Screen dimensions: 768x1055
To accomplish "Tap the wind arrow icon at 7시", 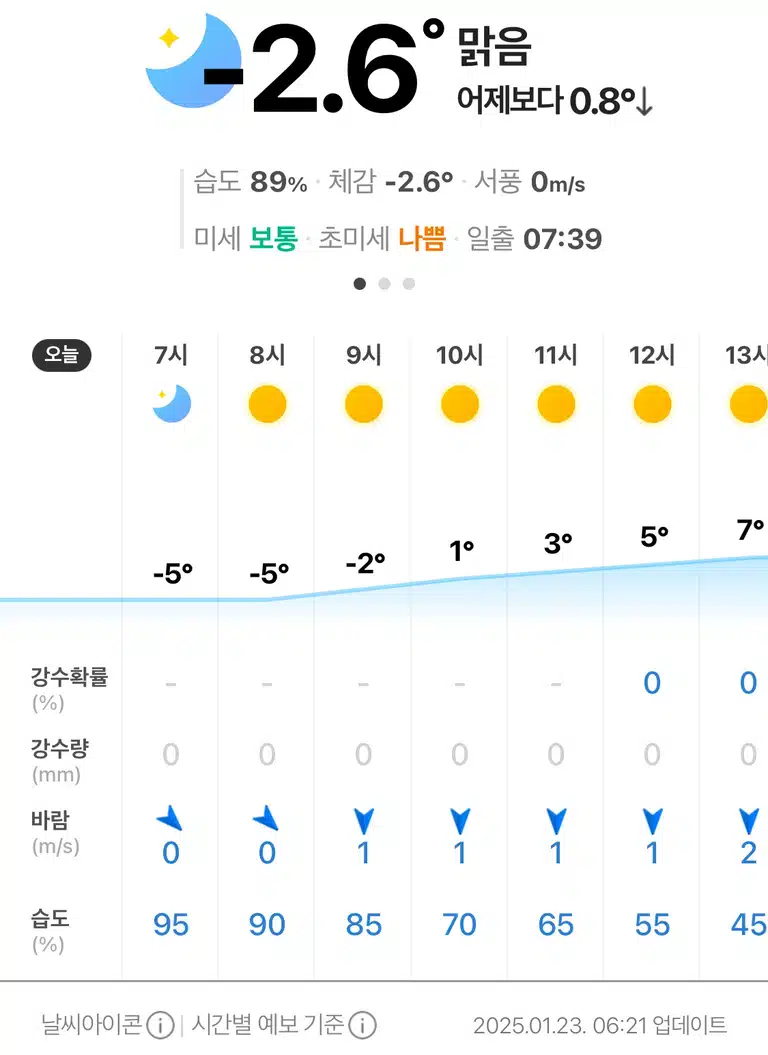I will pos(170,819).
